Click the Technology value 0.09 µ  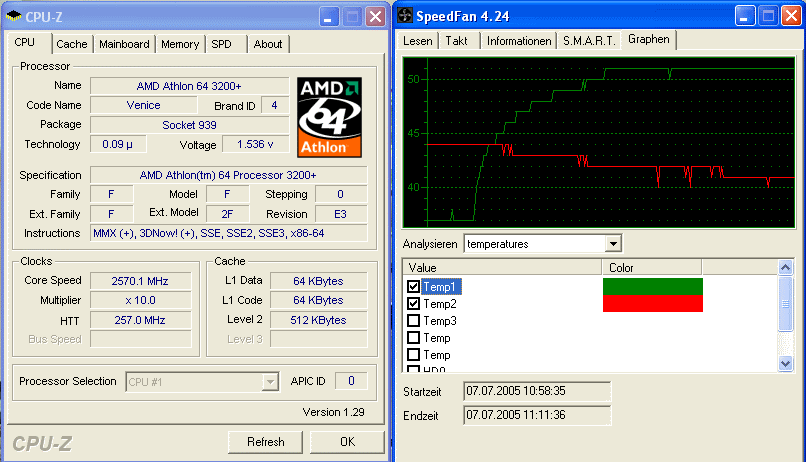tap(118, 144)
